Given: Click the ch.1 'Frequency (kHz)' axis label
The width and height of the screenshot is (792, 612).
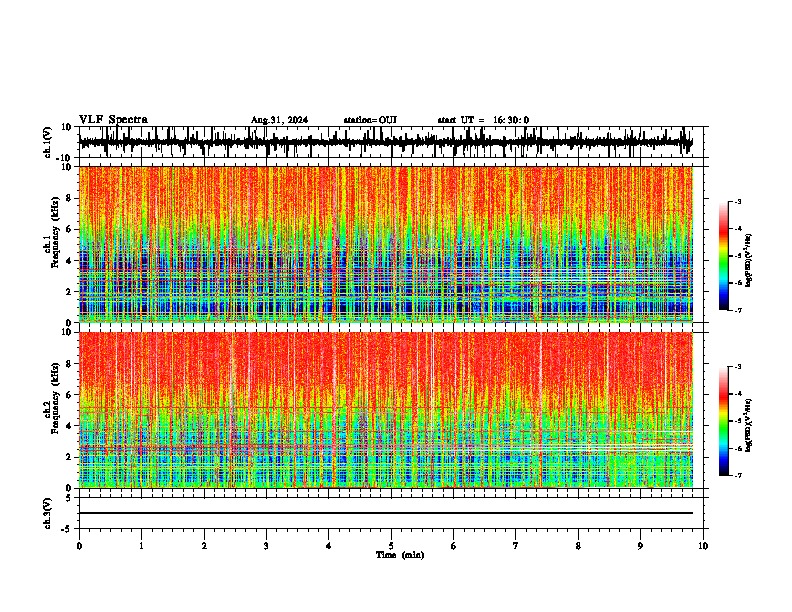Looking at the screenshot, I should pos(55,233).
